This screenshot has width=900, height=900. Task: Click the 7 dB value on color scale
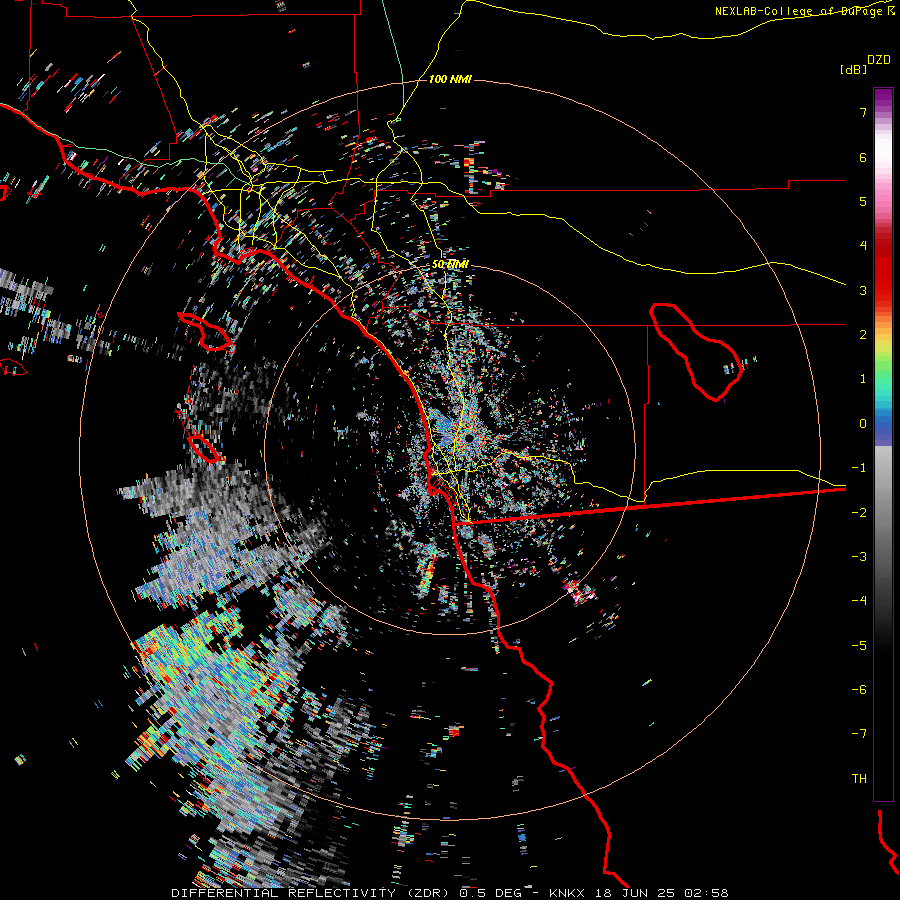click(x=863, y=112)
